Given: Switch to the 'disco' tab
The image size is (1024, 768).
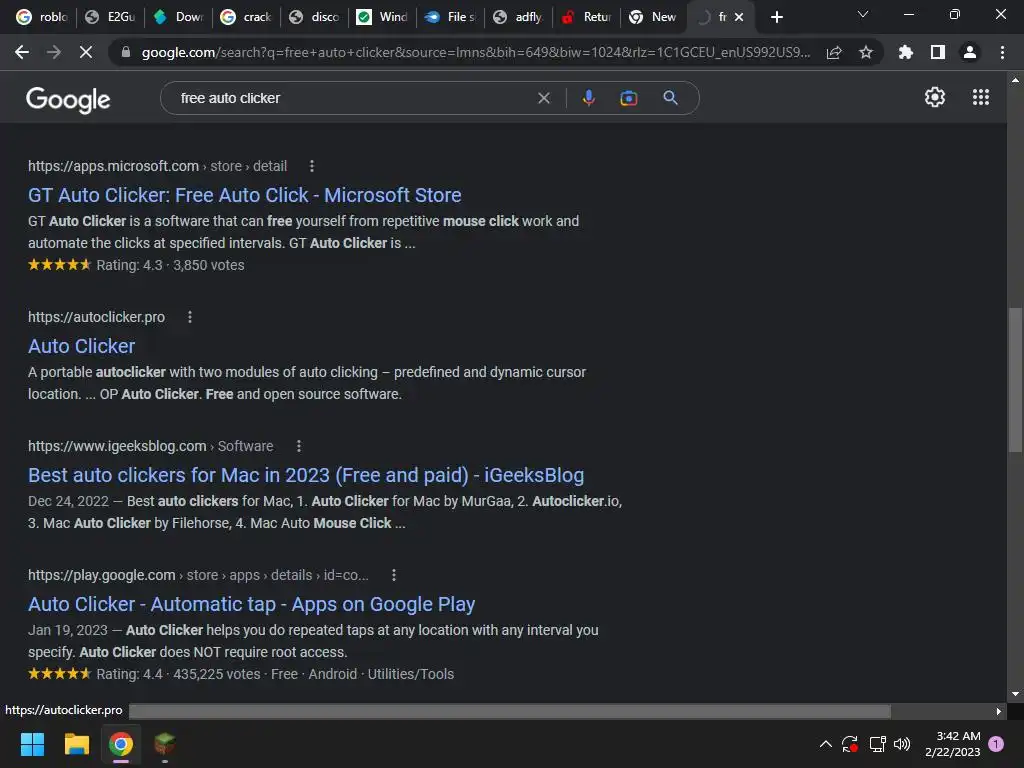Looking at the screenshot, I should click(313, 17).
